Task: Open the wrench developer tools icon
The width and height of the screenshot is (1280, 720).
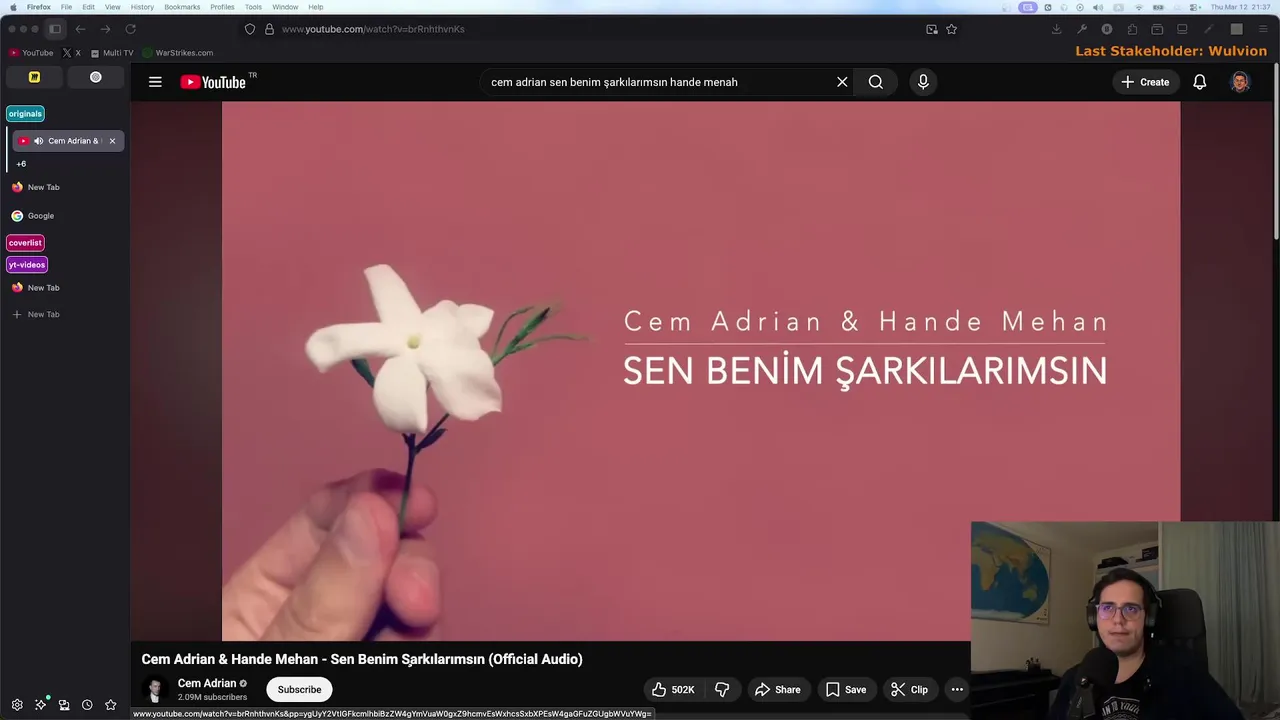Action: click(1082, 29)
